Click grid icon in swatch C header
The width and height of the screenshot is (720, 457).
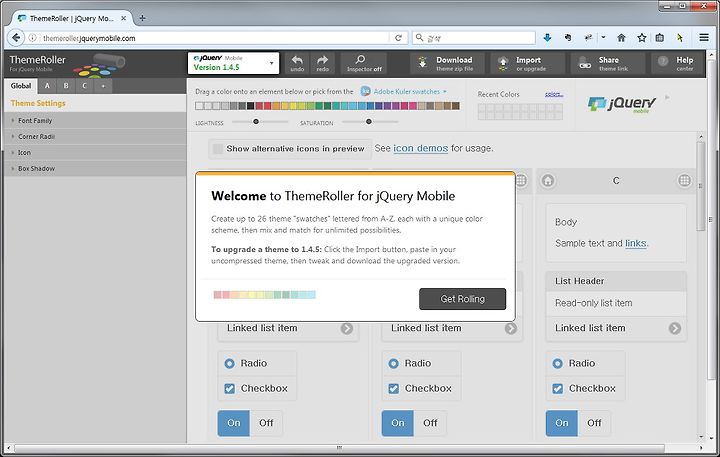[x=684, y=181]
